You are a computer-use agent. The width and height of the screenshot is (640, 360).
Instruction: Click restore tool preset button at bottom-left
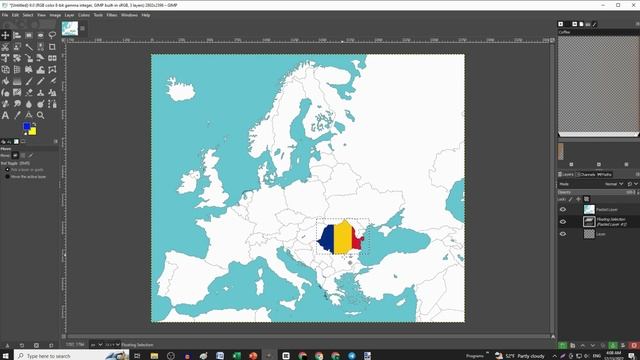click(22, 345)
